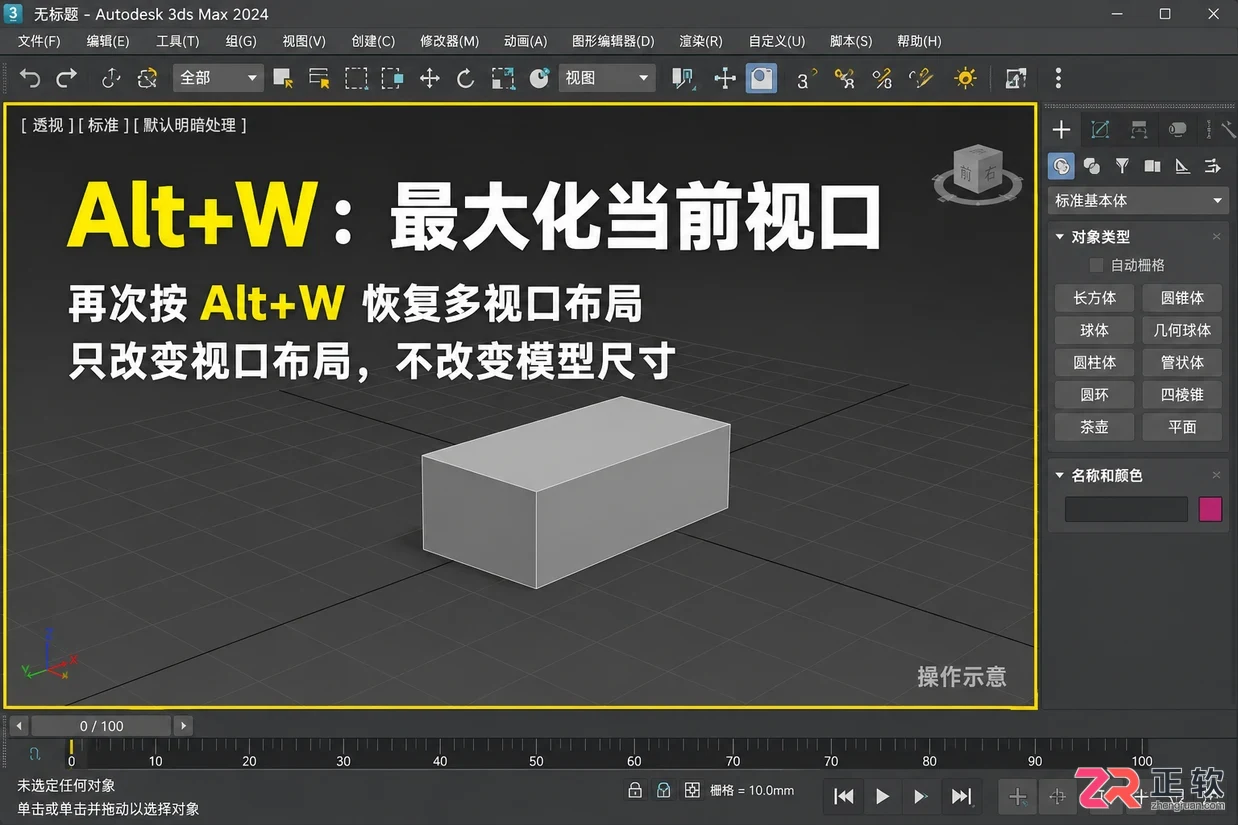The image size is (1238, 825).
Task: Activate the Select and Scale tool
Action: point(503,78)
